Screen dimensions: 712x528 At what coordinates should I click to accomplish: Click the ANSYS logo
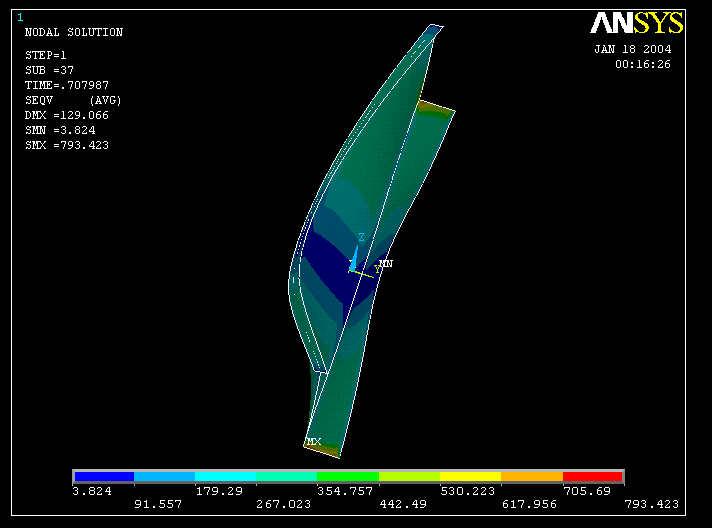[637, 23]
